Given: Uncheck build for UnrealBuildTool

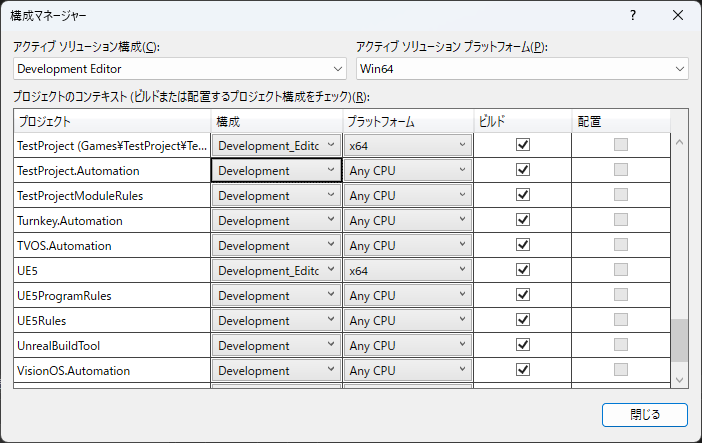Looking at the screenshot, I should 523,344.
